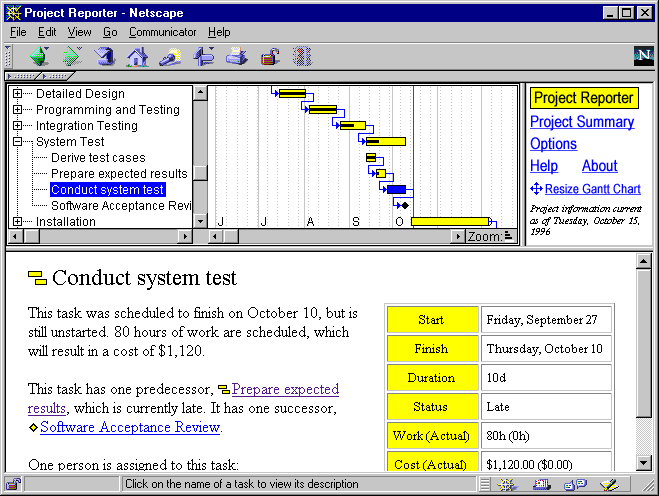Image resolution: width=659 pixels, height=496 pixels.
Task: Click the description pane scroll down arrow
Action: 643,463
